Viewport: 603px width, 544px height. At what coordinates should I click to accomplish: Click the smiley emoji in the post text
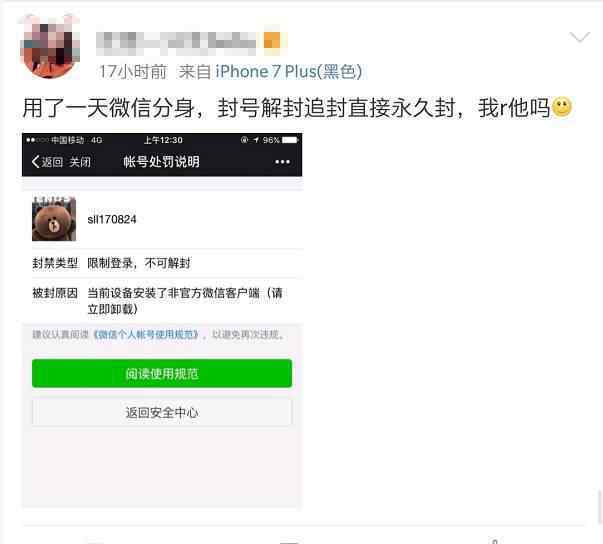562,107
